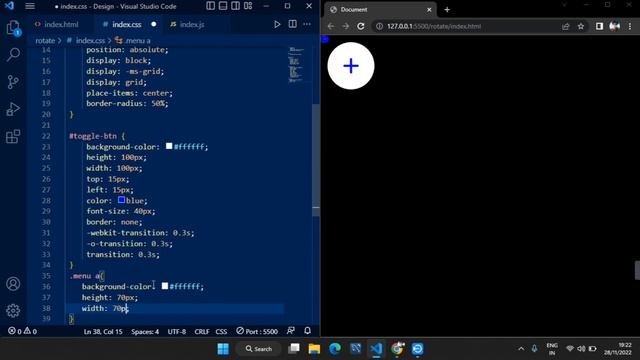Open the Accounts menu in activity bar
The image size is (640, 360).
coord(13,284)
